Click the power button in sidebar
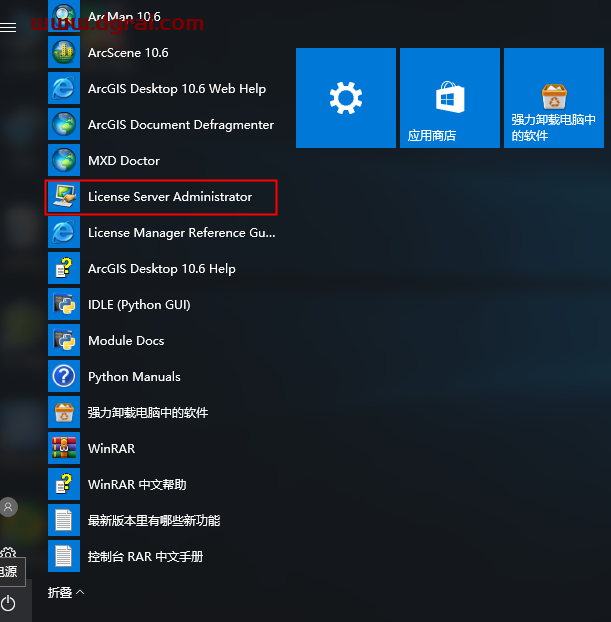 9,602
